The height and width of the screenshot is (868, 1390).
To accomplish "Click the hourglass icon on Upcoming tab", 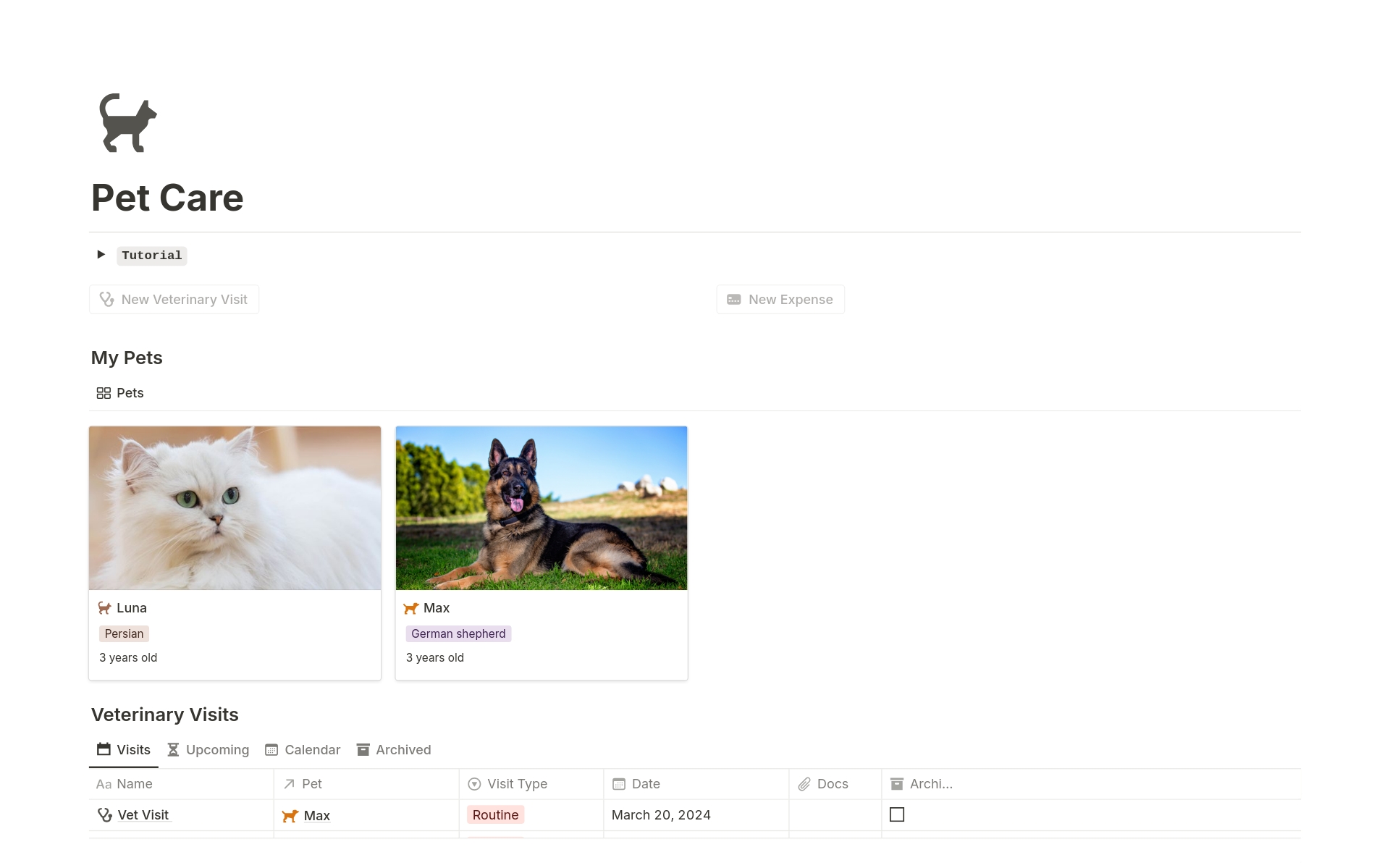I will (x=172, y=749).
